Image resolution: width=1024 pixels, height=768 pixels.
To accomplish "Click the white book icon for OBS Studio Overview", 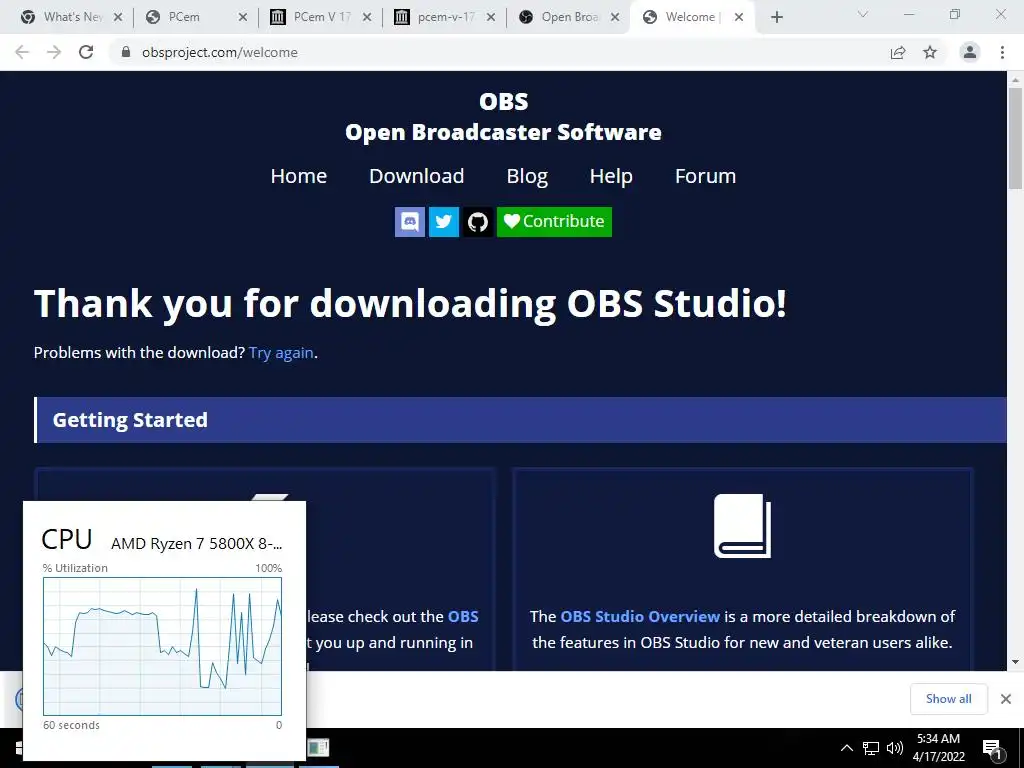I will coord(743,526).
